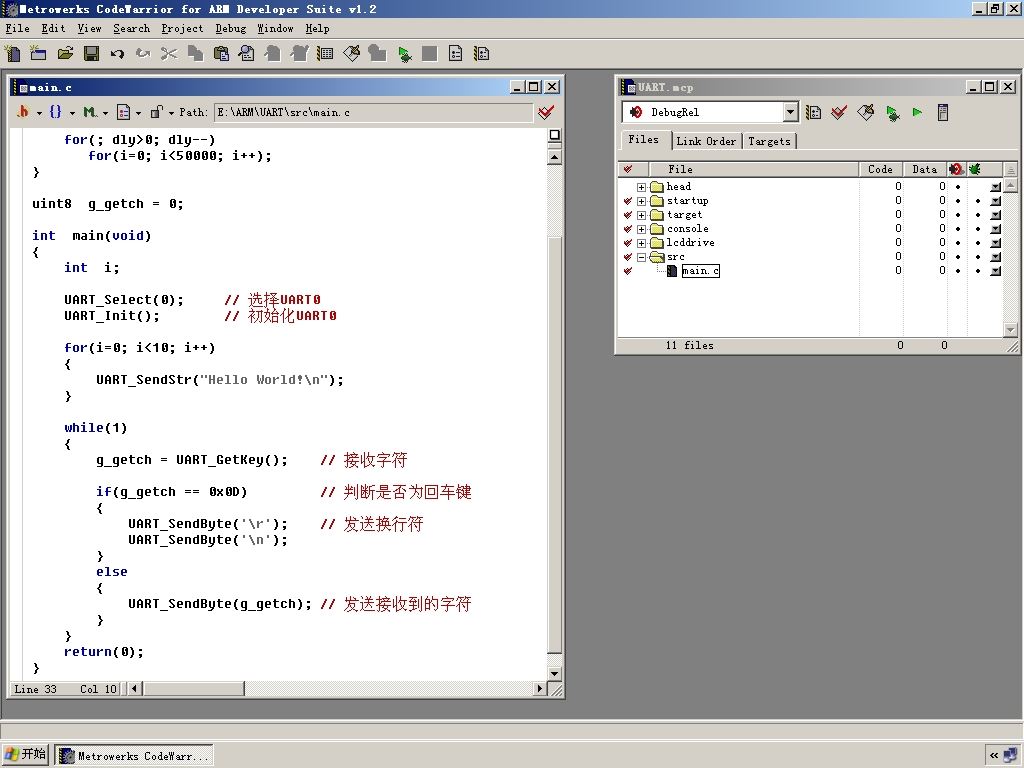Image resolution: width=1024 pixels, height=768 pixels.
Task: Click Make icon in UART.mcp project toolbar
Action: tap(865, 112)
